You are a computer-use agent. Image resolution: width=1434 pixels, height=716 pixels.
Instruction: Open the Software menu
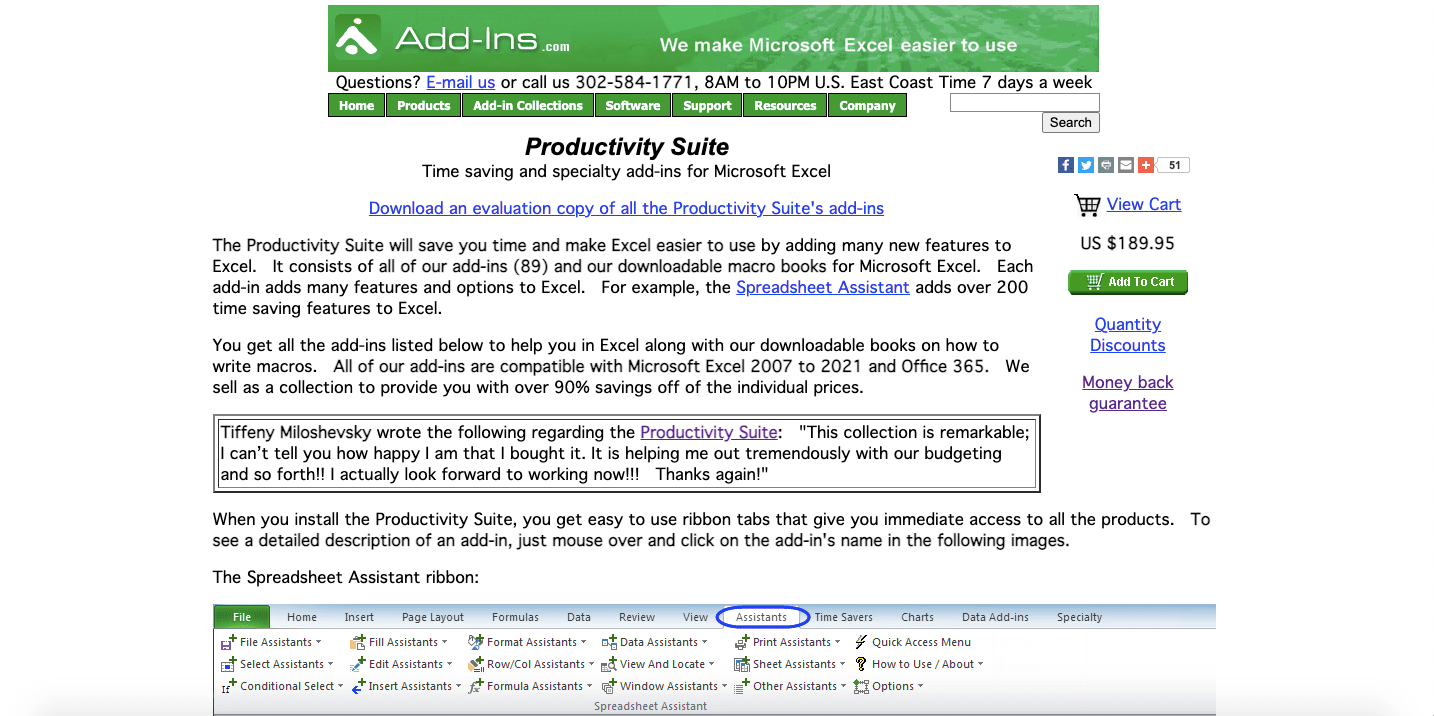[633, 105]
